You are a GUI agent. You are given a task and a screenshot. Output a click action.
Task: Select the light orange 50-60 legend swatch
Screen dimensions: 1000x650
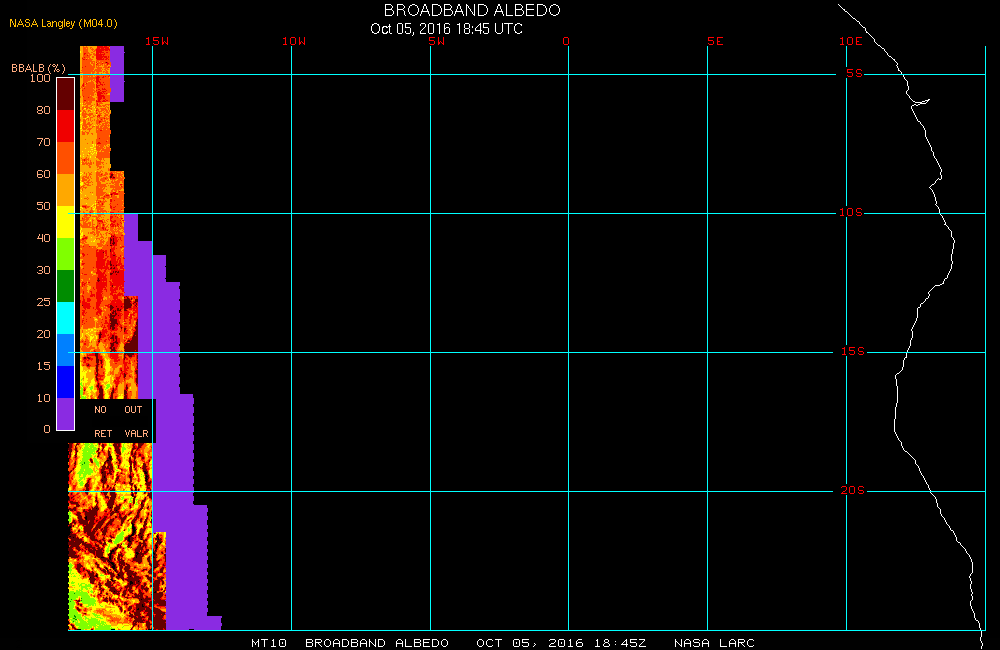point(66,190)
